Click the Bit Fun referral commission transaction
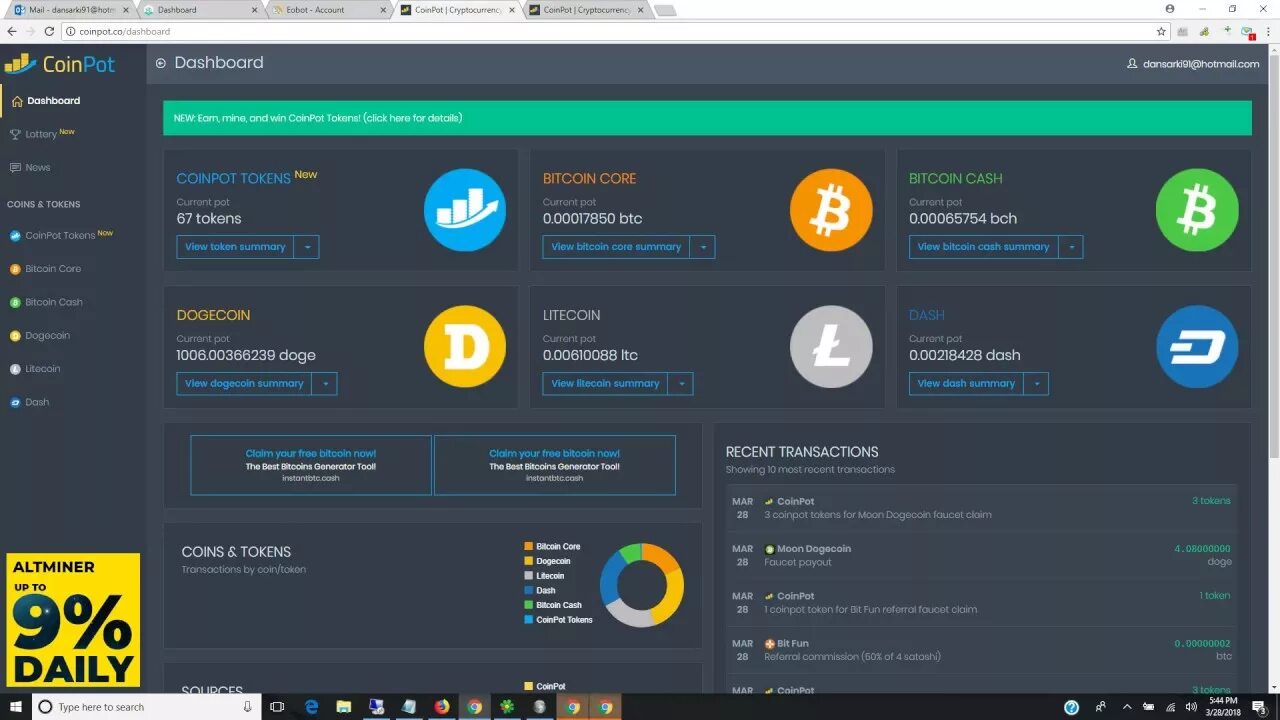Viewport: 1280px width, 720px height. pos(981,650)
